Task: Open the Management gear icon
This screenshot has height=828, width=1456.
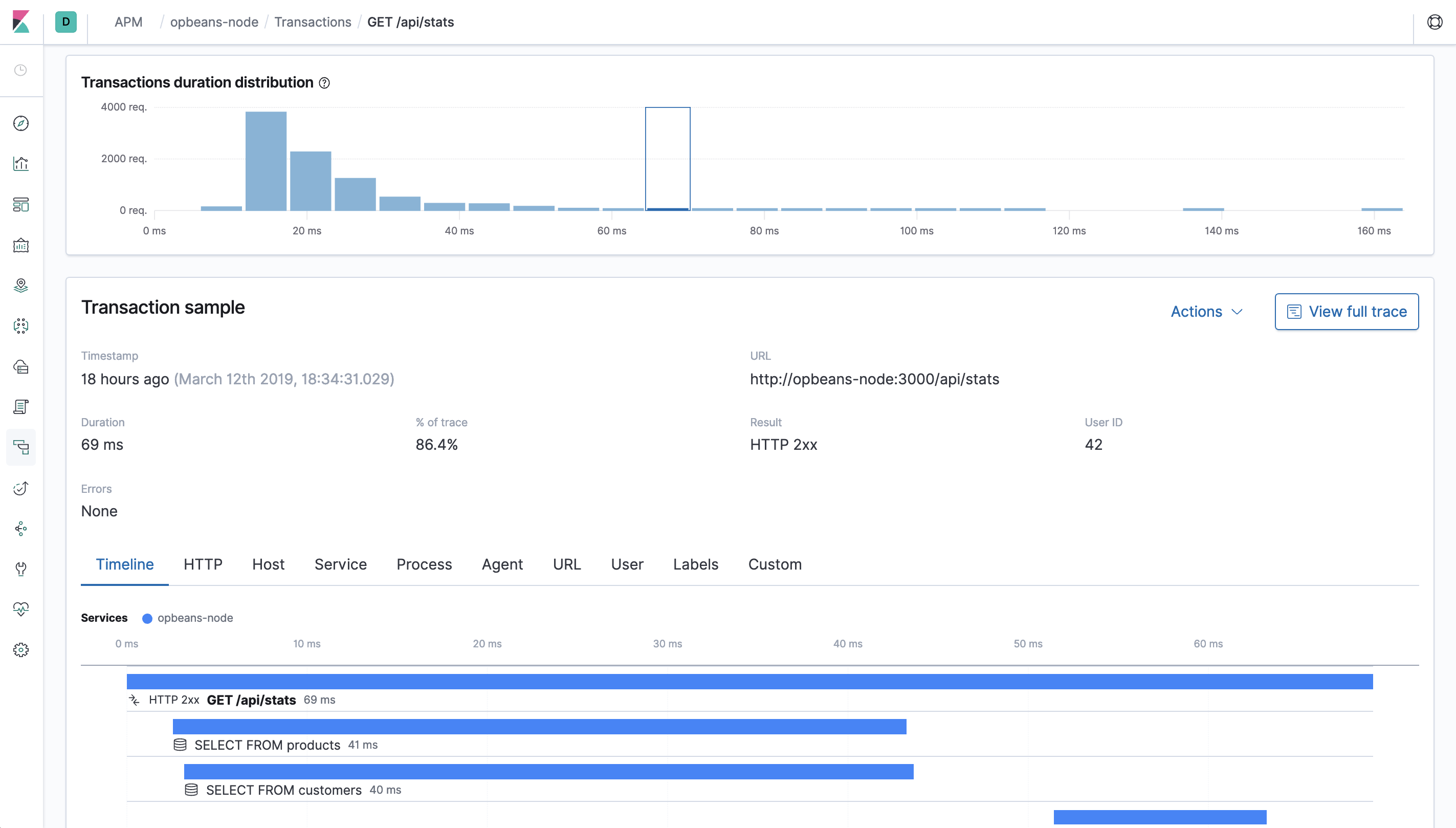Action: coord(21,649)
